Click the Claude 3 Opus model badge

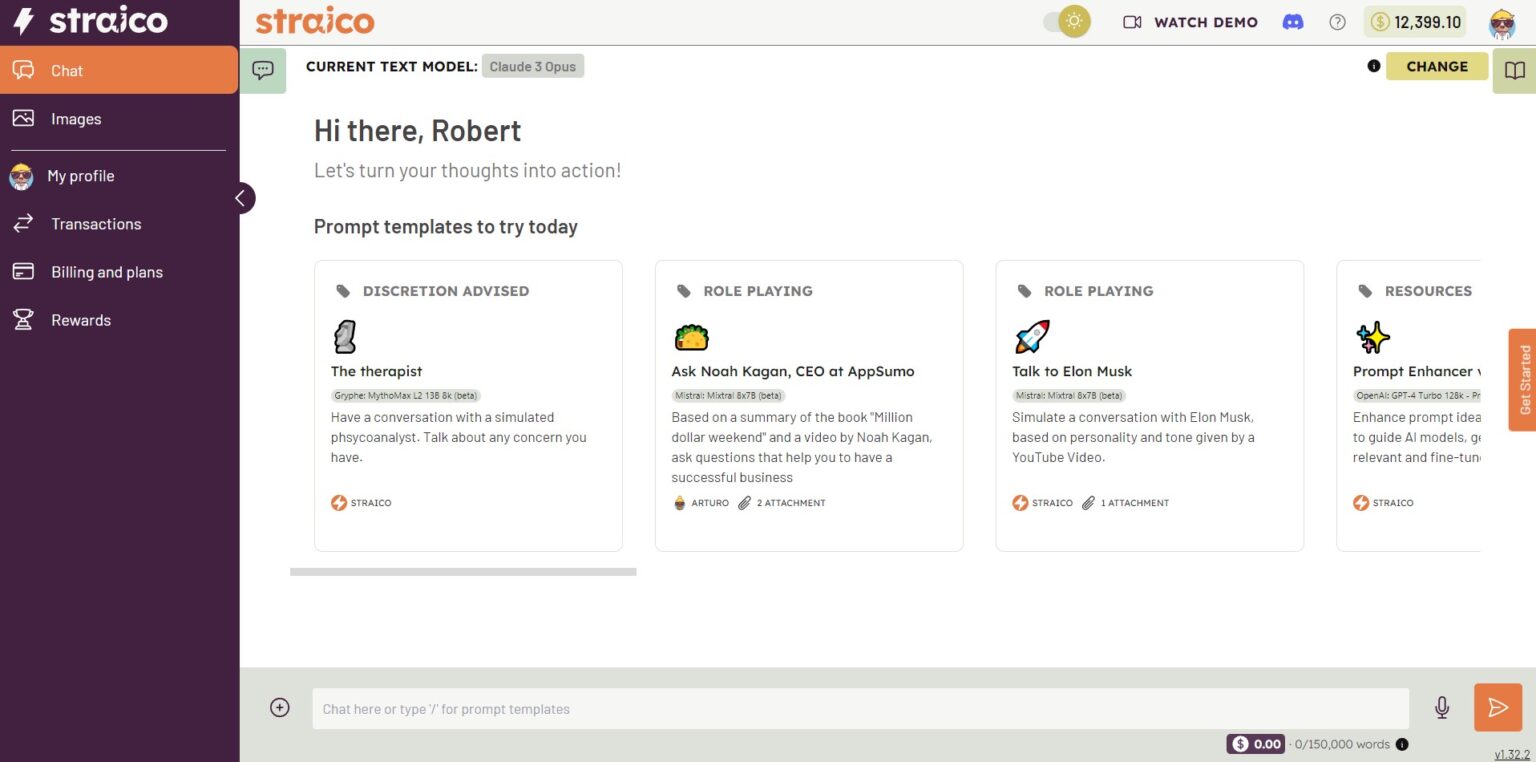click(532, 67)
